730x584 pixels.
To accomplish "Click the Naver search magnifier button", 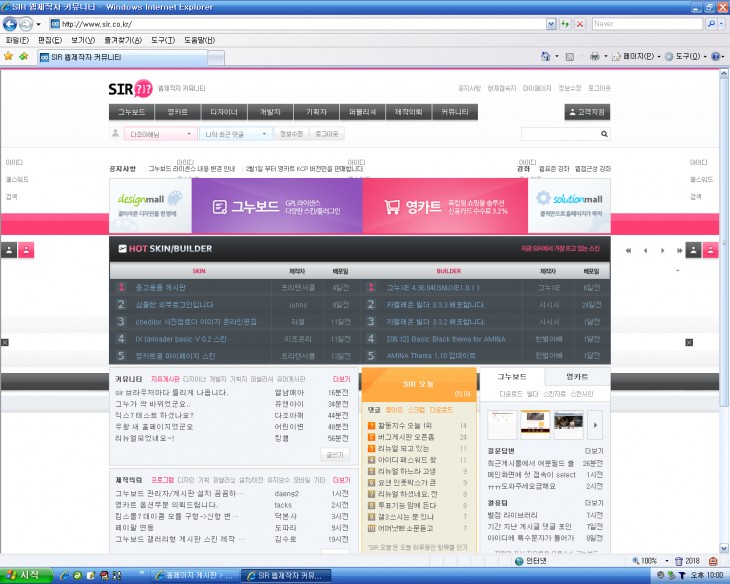I will point(710,23).
